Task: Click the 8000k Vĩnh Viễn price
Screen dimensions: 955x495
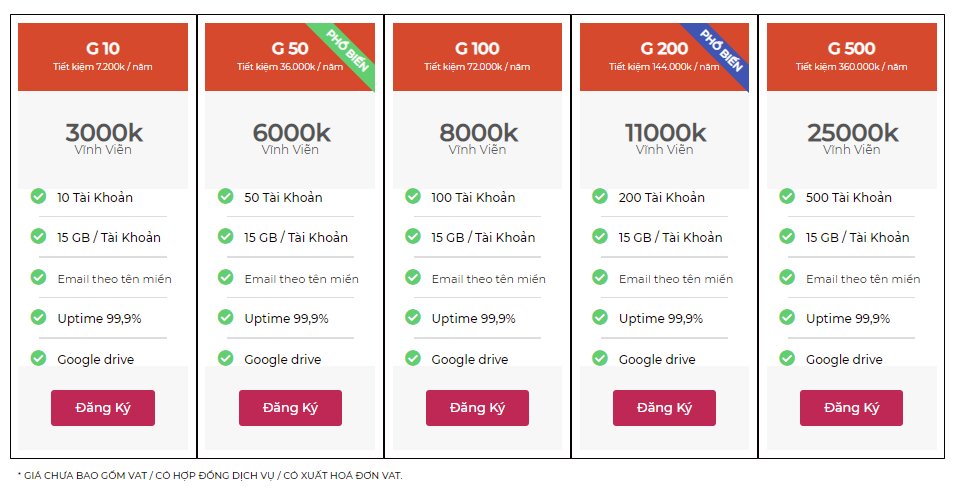Action: pyautogui.click(x=478, y=139)
